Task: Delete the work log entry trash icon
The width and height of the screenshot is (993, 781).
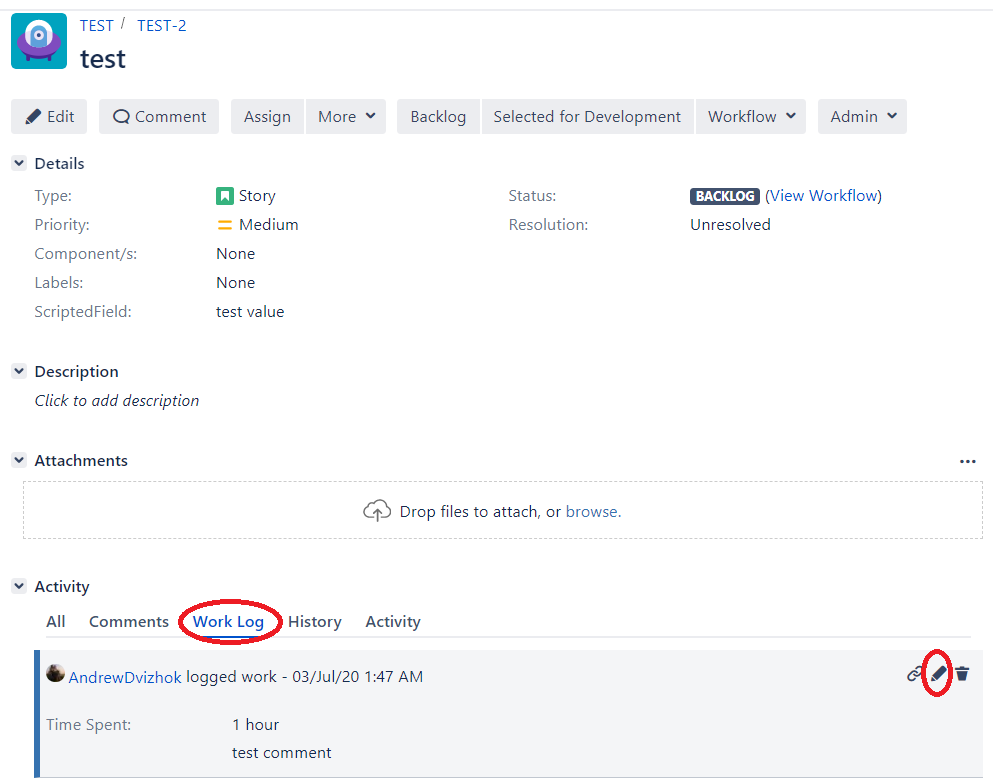Action: [962, 673]
